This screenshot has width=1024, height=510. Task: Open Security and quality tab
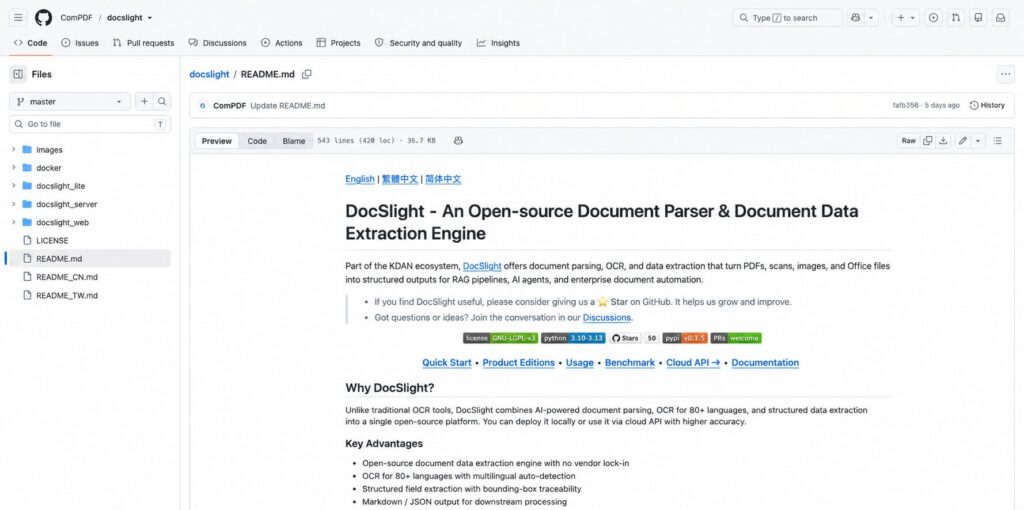418,43
